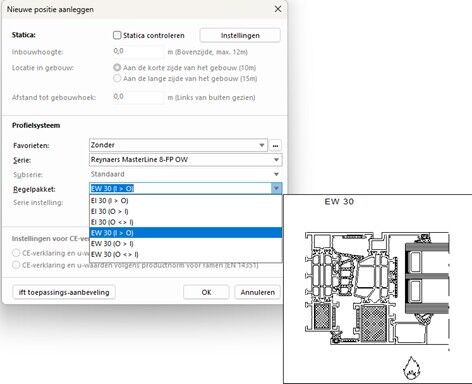Image resolution: width=472 pixels, height=384 pixels.
Task: Enable the Statica controleren checkbox
Action: pos(117,35)
